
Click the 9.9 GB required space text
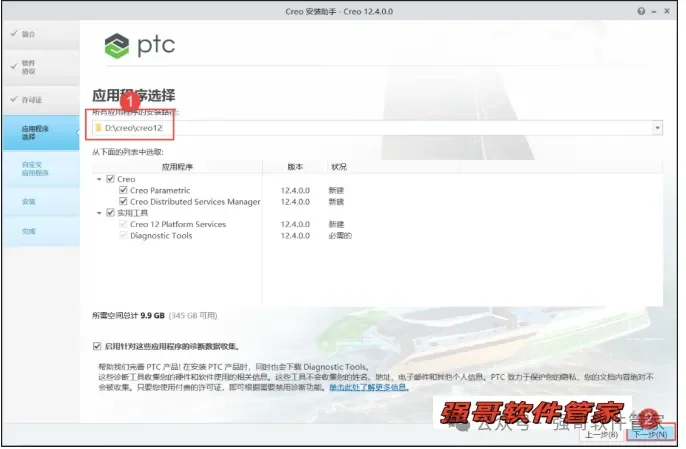pyautogui.click(x=152, y=316)
